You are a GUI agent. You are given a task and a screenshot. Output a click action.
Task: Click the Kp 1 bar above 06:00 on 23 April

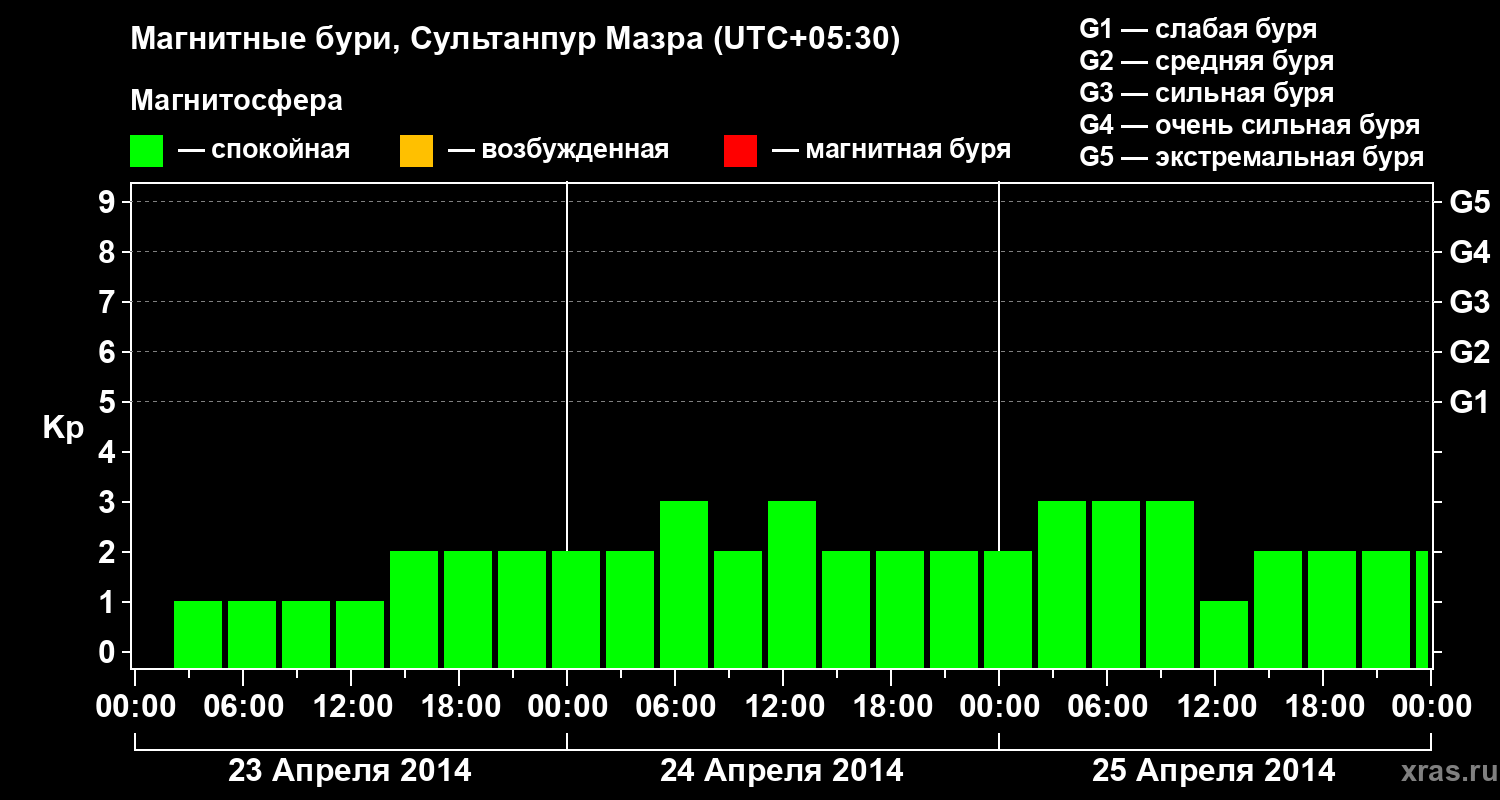[x=252, y=634]
